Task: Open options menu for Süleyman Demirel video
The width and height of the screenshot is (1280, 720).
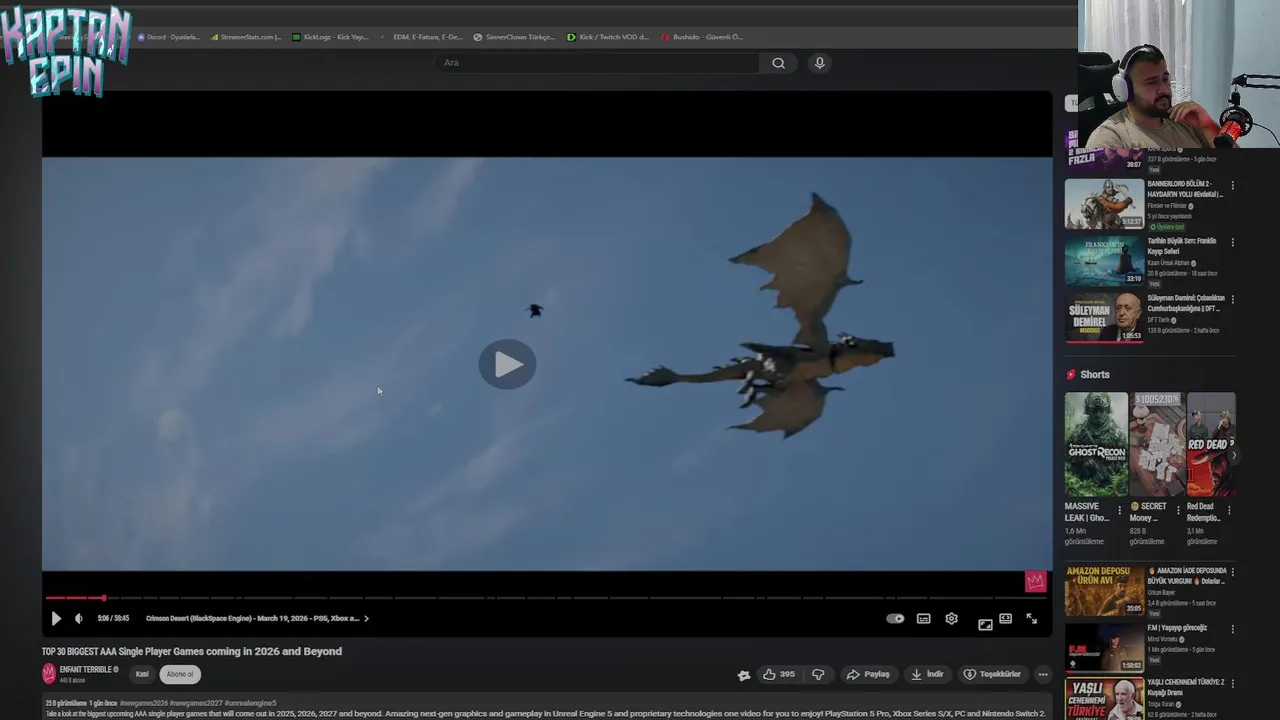Action: point(1232,300)
